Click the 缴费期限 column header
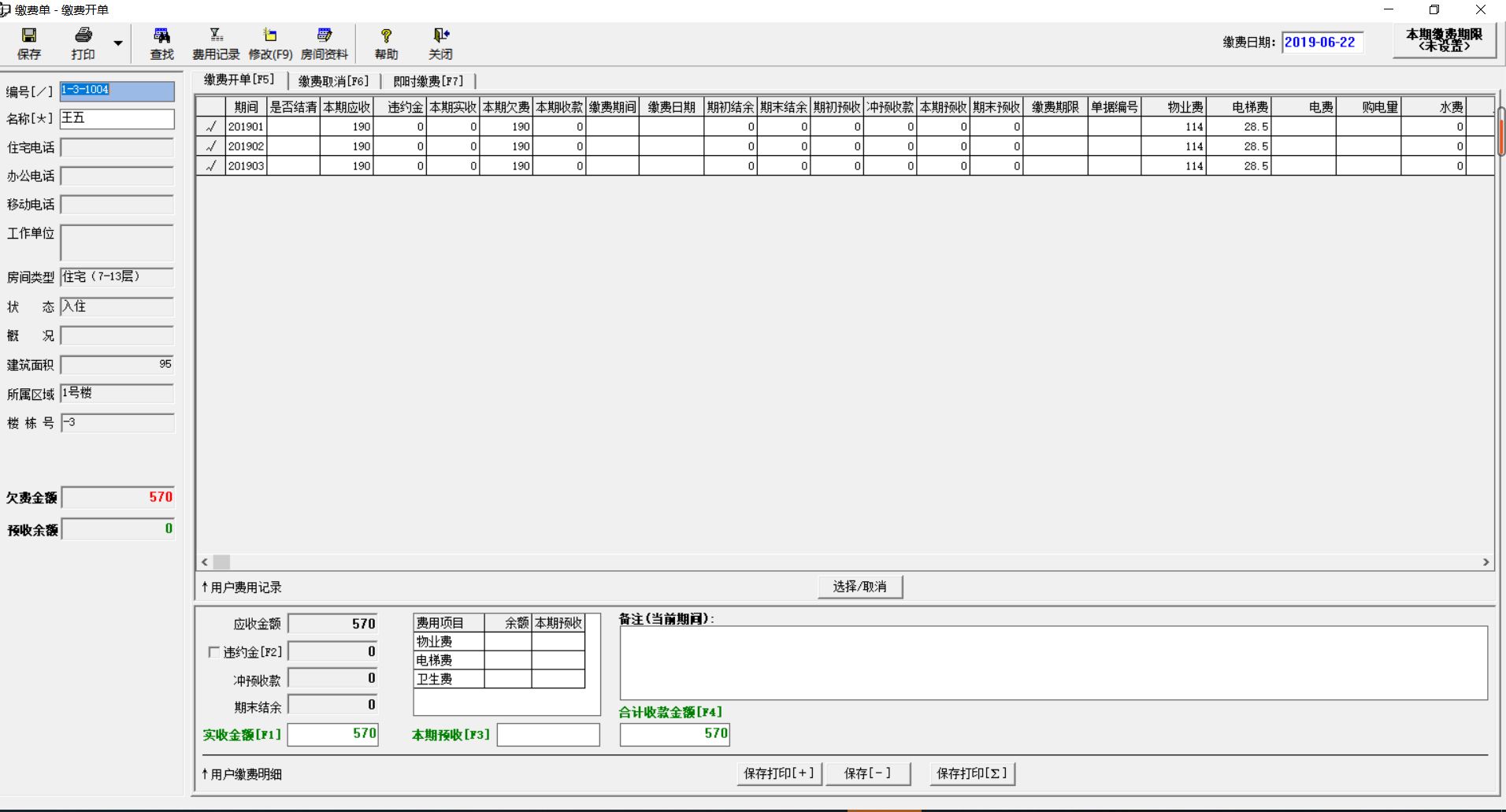Viewport: 1506px width, 812px height. pyautogui.click(x=1055, y=107)
